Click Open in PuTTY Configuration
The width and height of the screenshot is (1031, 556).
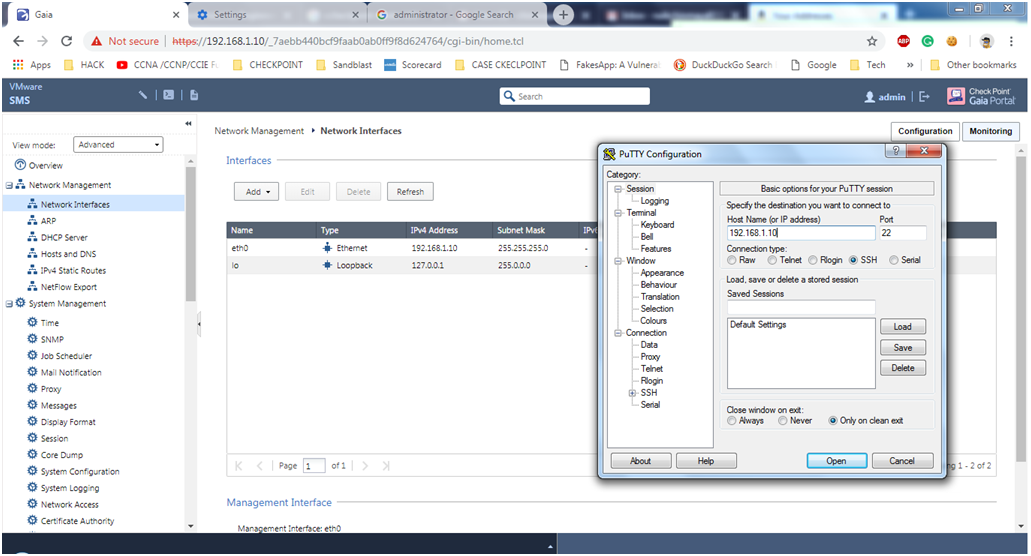point(836,461)
